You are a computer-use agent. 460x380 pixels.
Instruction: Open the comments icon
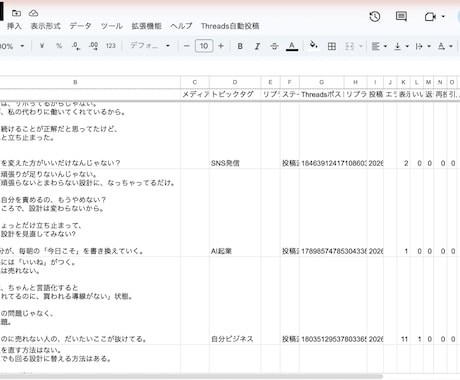(401, 16)
